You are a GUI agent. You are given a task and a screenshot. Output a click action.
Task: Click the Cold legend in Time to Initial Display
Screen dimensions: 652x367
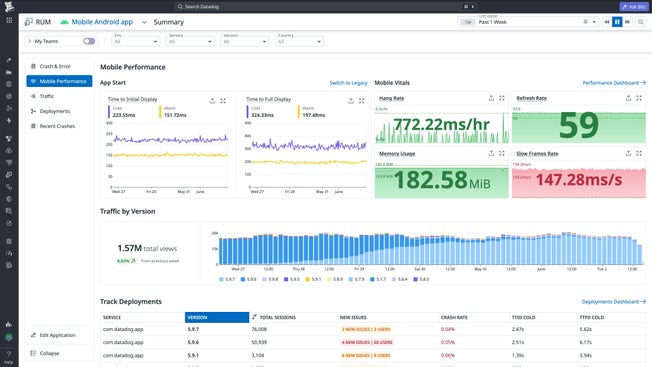[121, 112]
